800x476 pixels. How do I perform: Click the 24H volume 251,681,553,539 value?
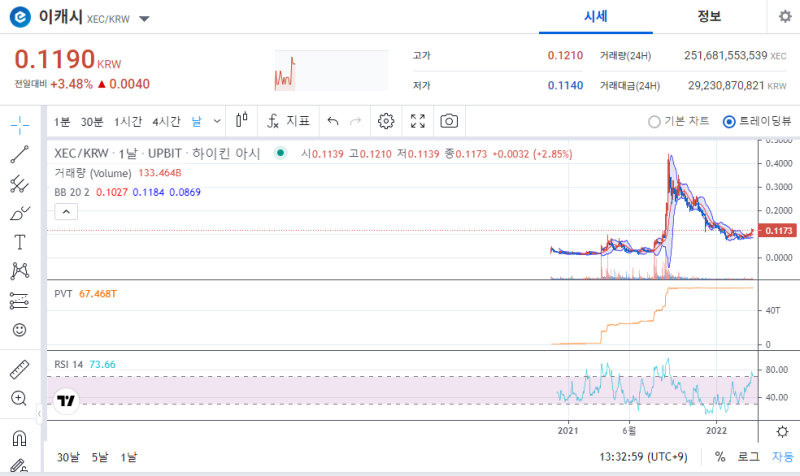(726, 55)
